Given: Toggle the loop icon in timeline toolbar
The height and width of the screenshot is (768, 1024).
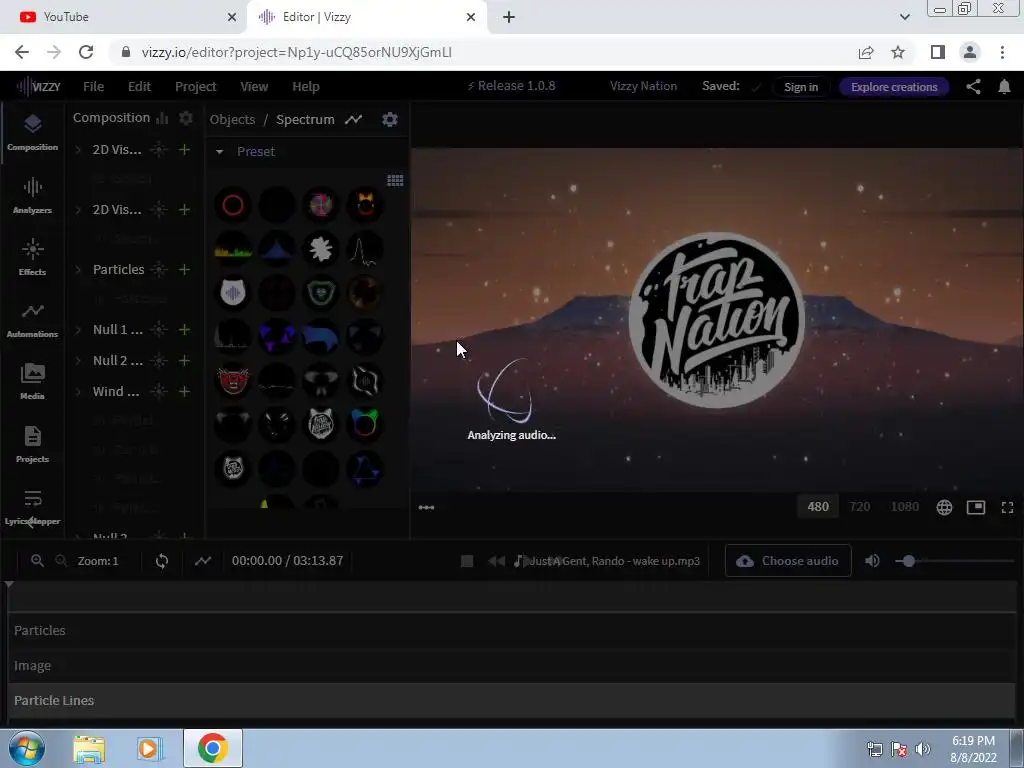Looking at the screenshot, I should point(162,561).
